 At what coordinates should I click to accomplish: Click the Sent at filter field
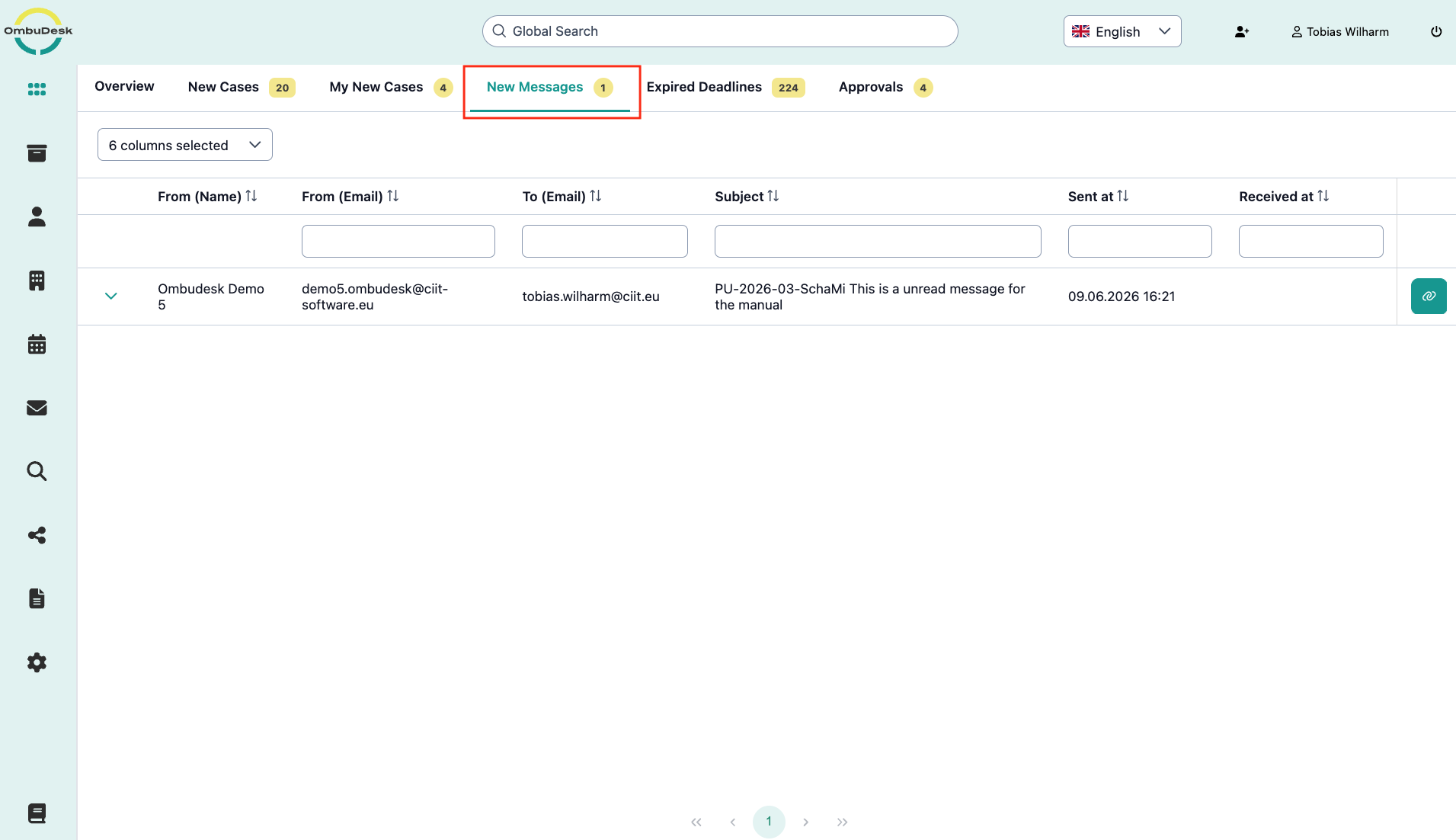1140,241
